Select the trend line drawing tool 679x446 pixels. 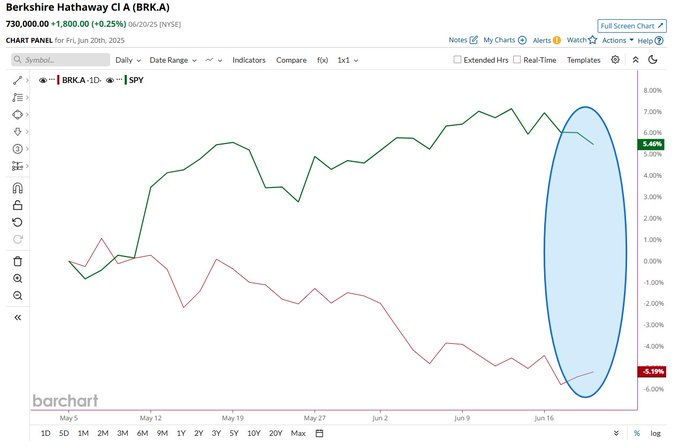pos(17,80)
